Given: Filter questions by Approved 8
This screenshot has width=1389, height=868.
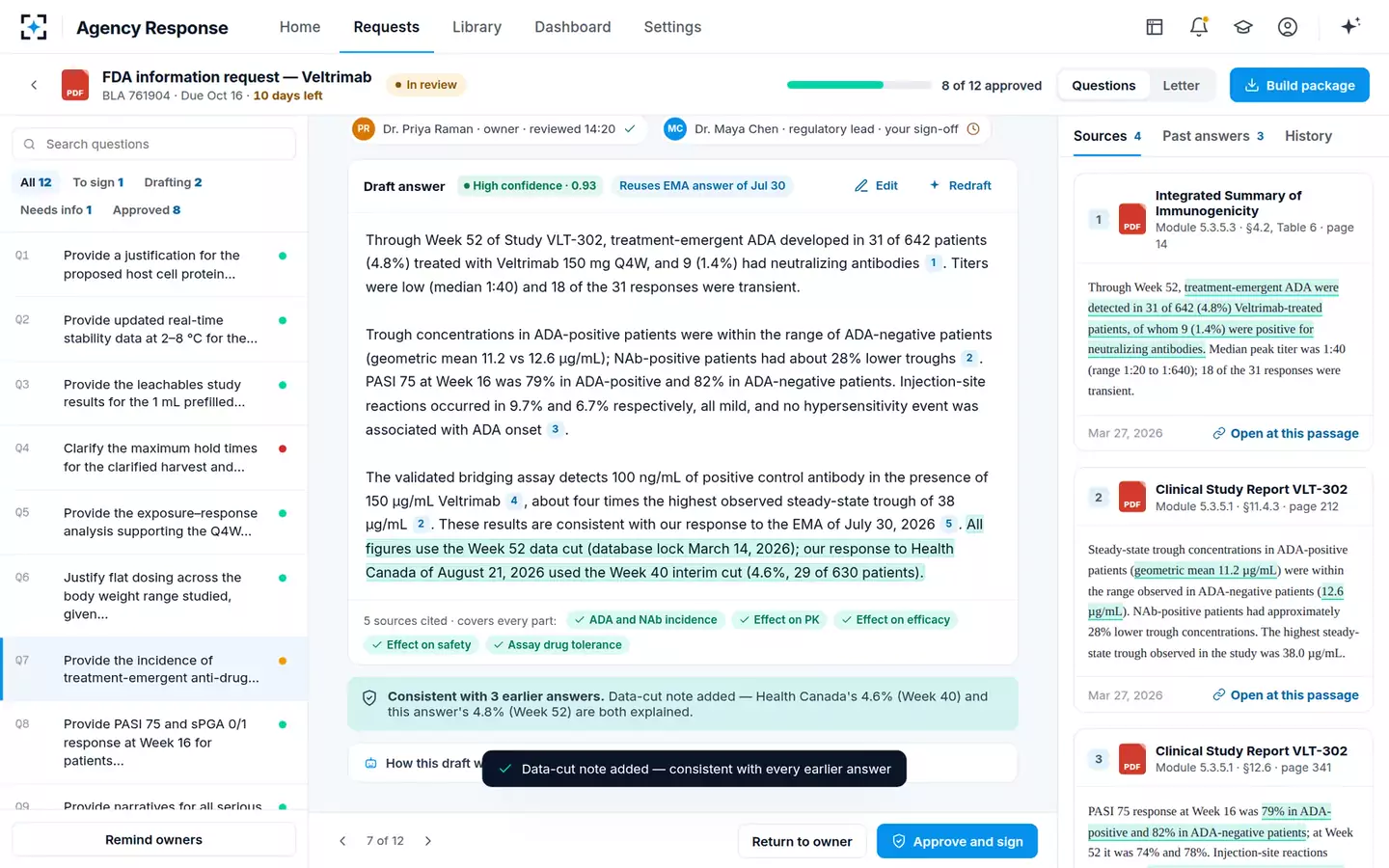Looking at the screenshot, I should [147, 209].
